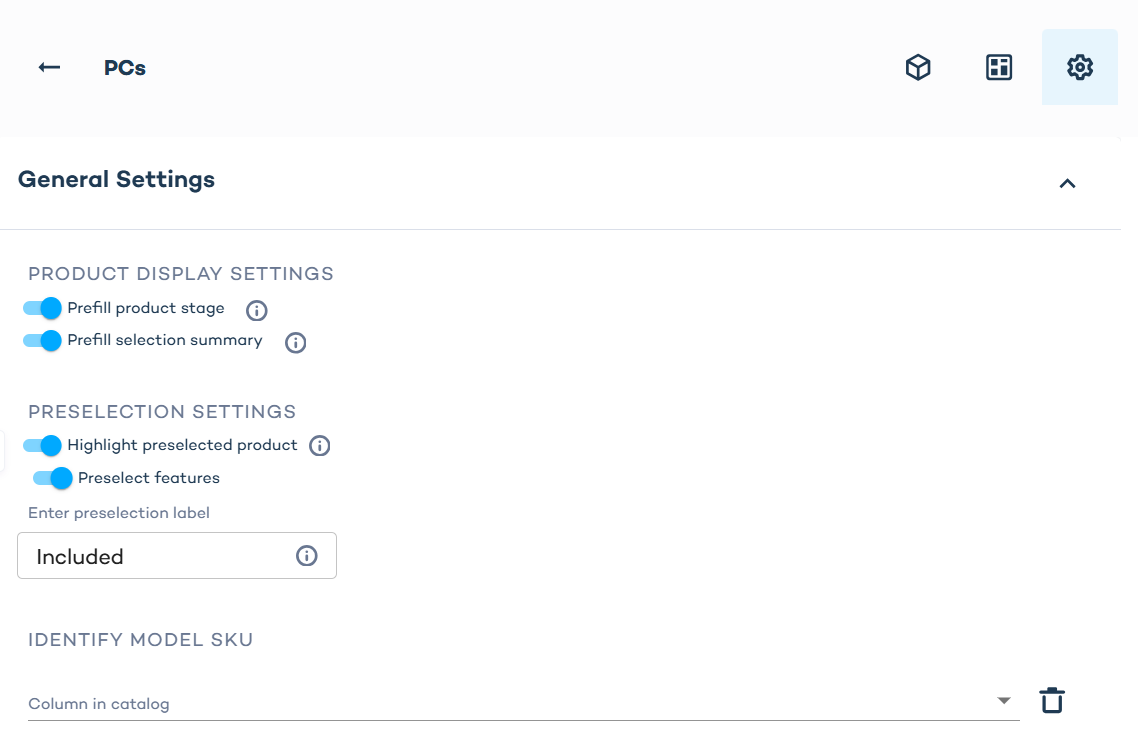Open the cube-shaped product icon

pos(918,67)
